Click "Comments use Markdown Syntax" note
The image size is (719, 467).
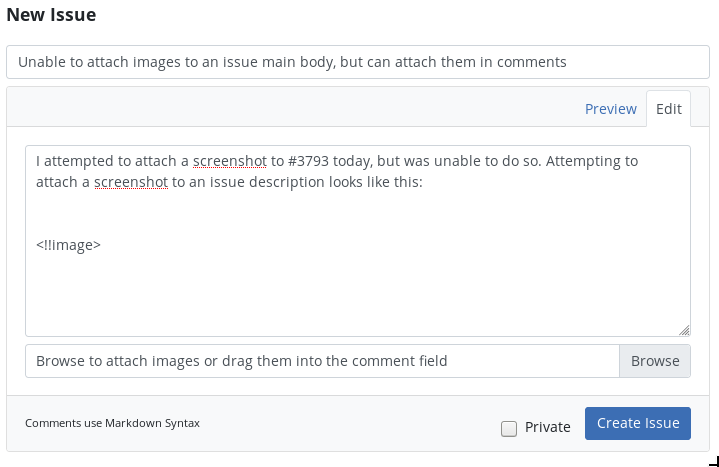pyautogui.click(x=112, y=423)
